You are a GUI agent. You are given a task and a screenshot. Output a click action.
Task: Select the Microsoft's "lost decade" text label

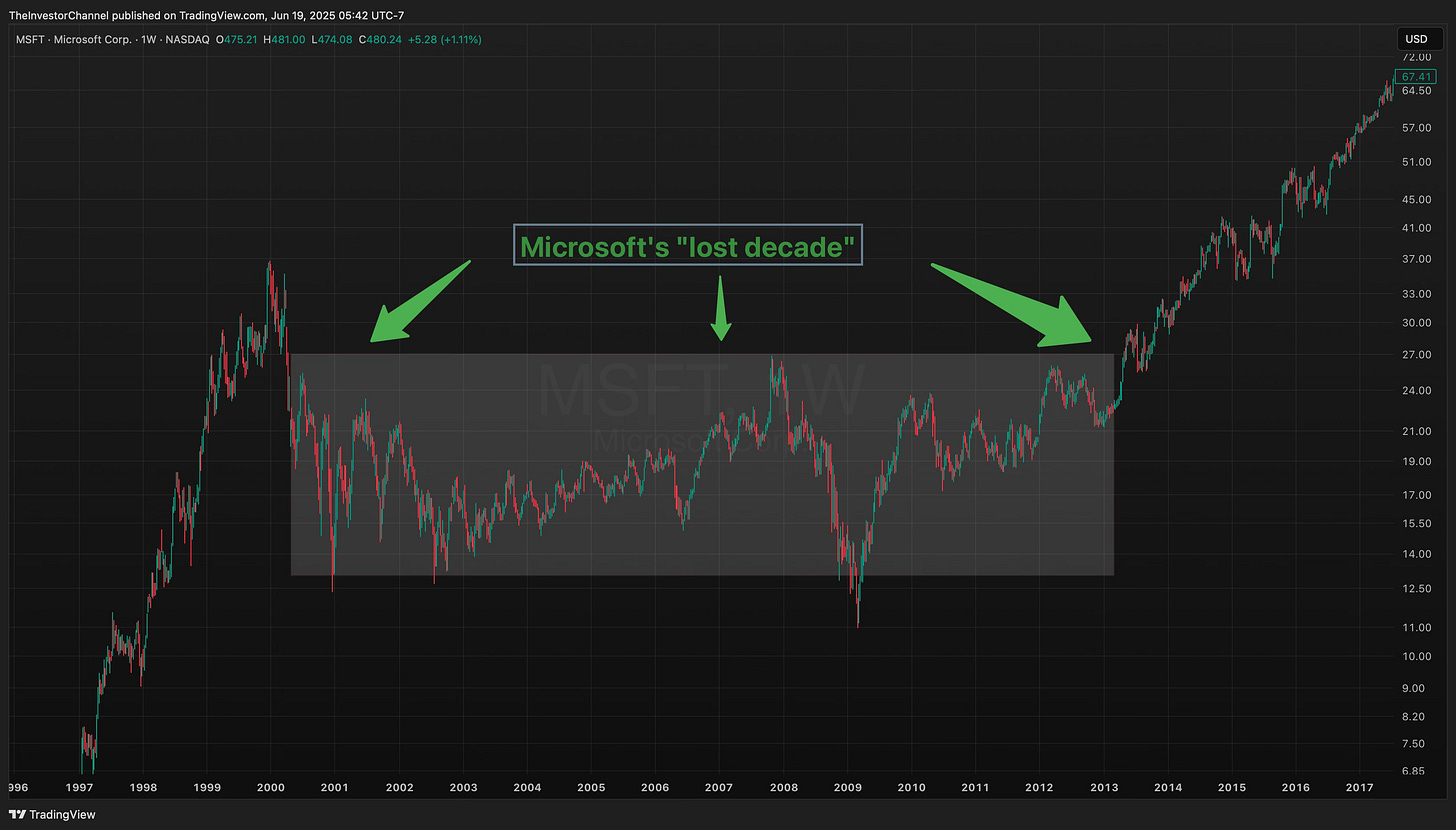tap(688, 246)
